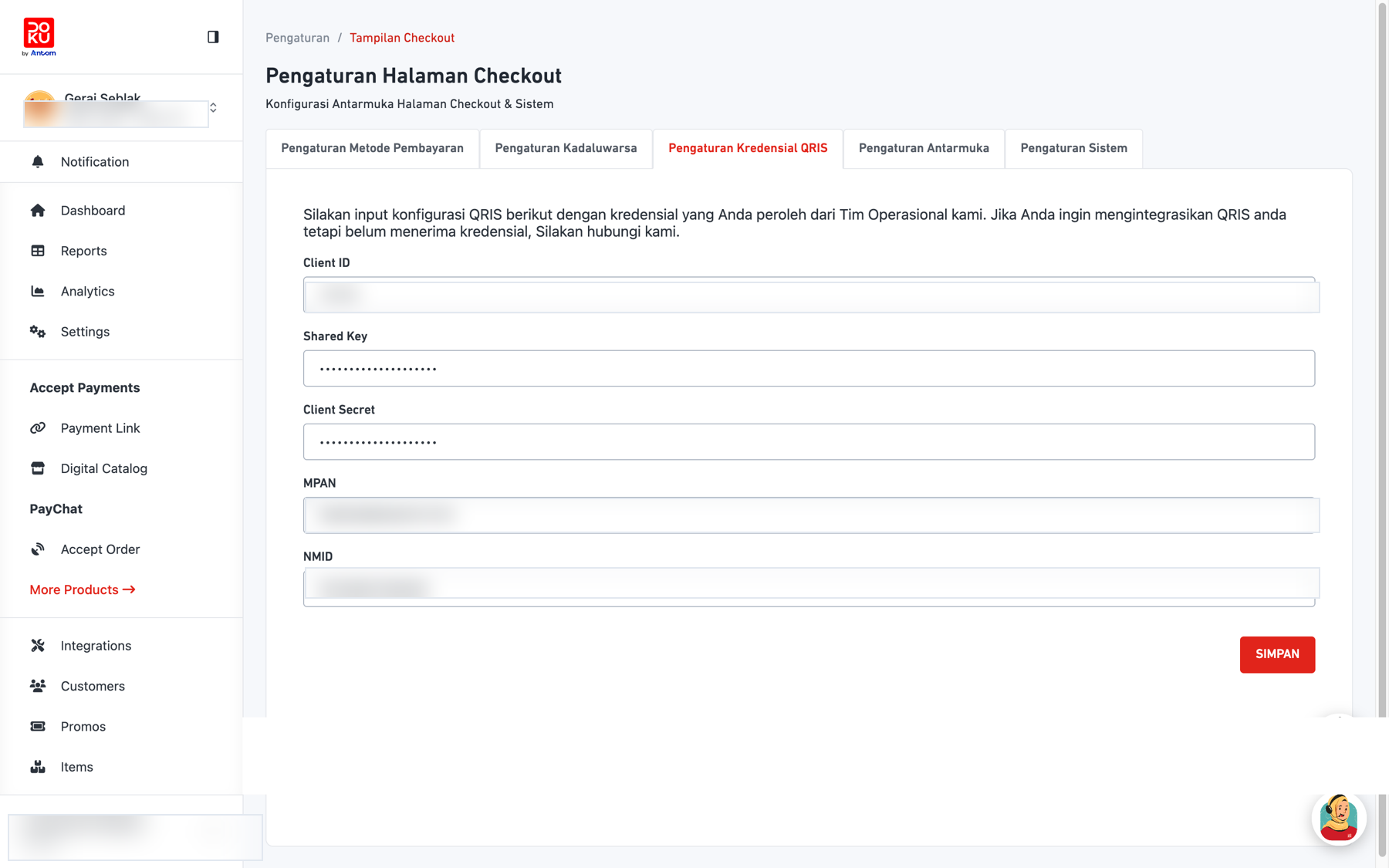
Task: Open the Pengaturan Antarmuka tab
Action: 924,148
